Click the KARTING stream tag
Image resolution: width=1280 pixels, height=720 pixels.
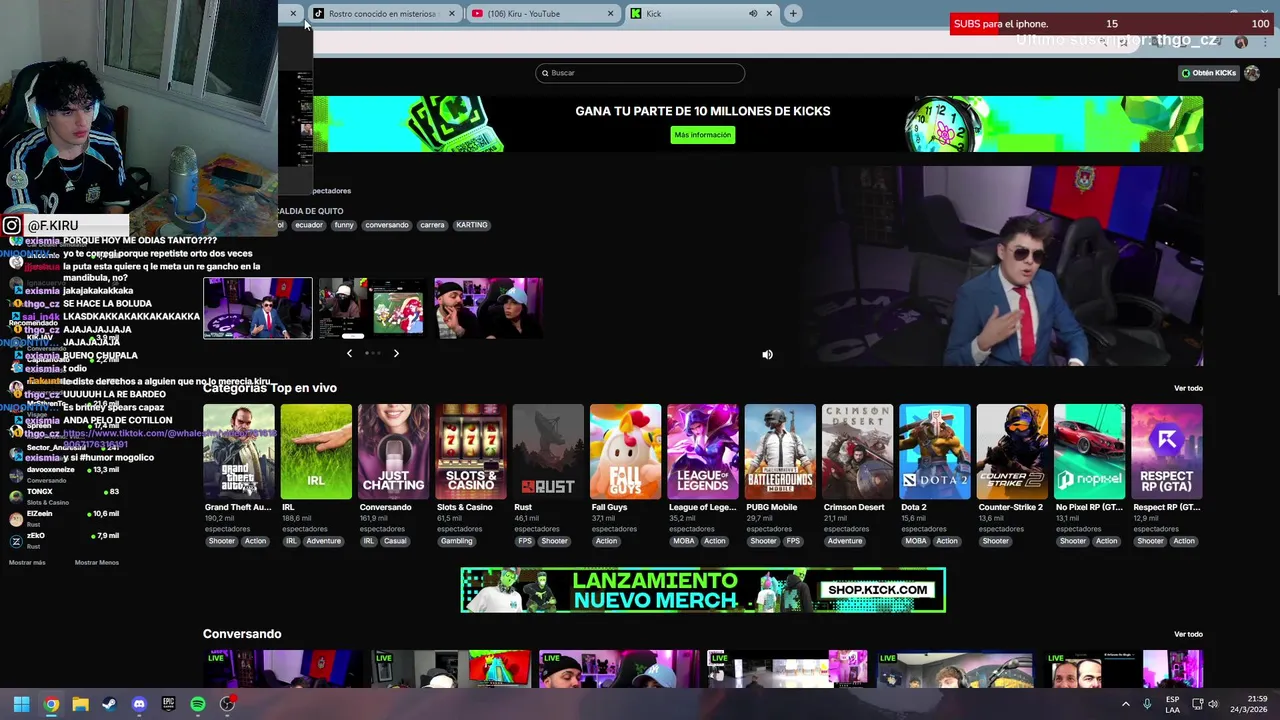pos(472,225)
